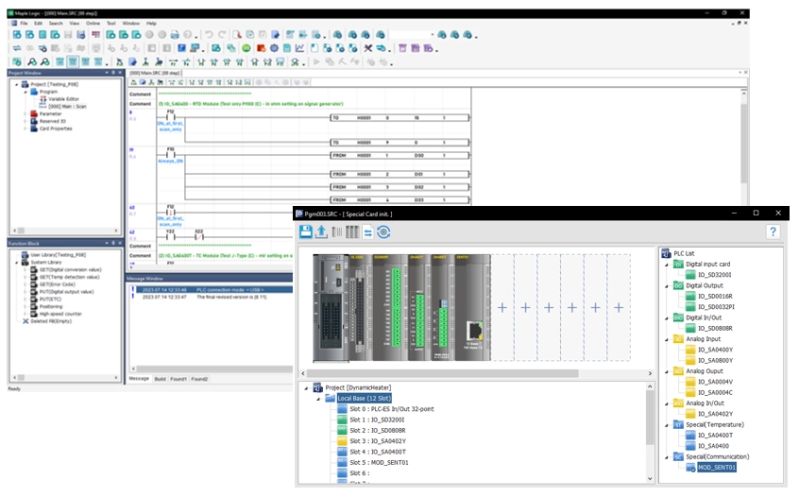This screenshot has width=799, height=497.
Task: Select Slot 1 : IO_SD3200I row
Action: point(377,420)
